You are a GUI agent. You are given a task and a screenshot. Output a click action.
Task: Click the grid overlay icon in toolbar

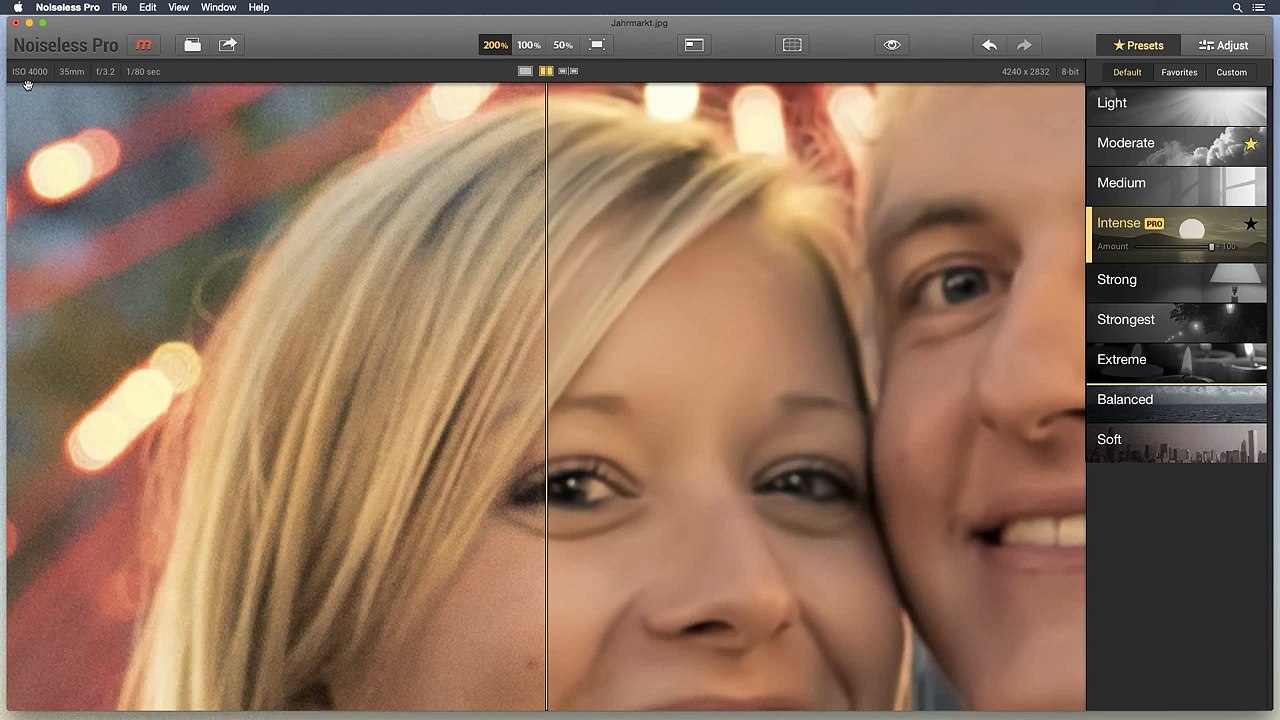coord(792,45)
